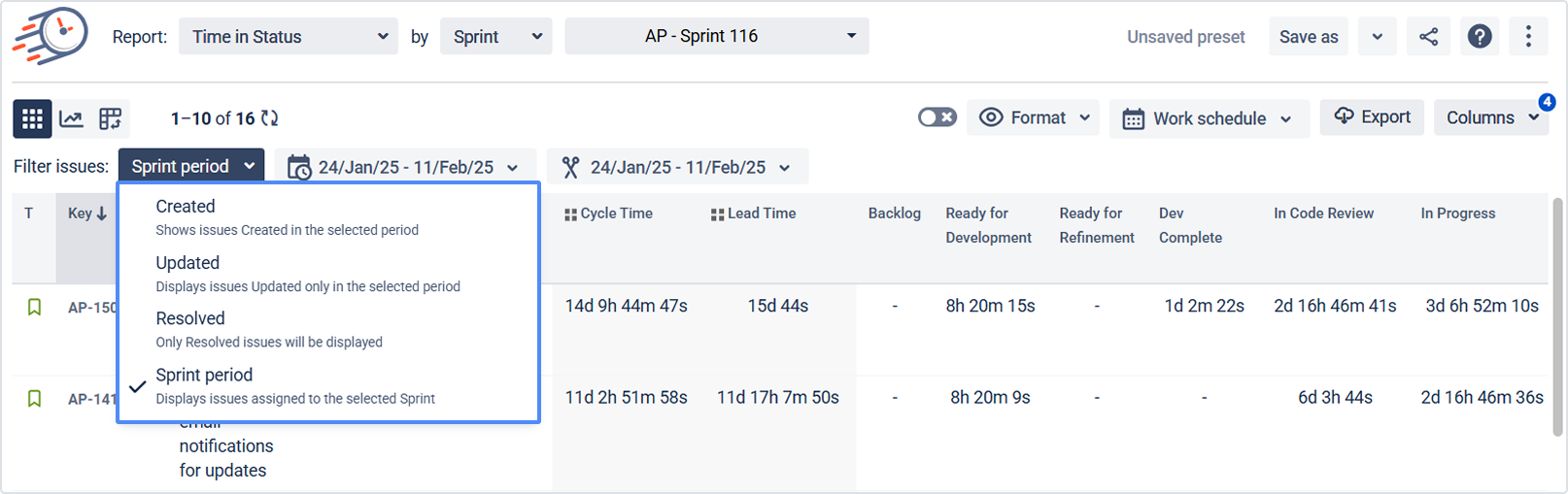
Task: Click the Time in Status app logo
Action: click(x=51, y=36)
